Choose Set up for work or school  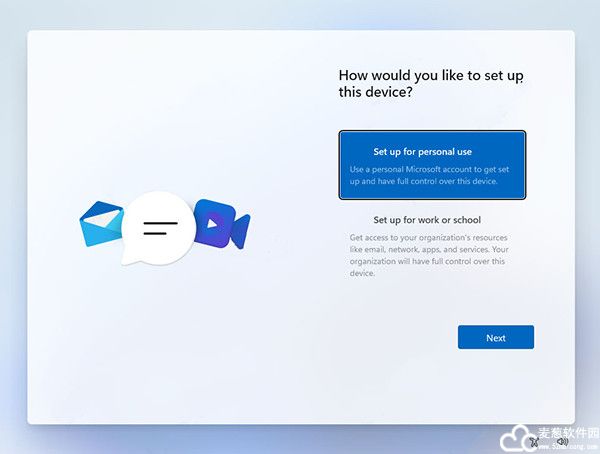click(x=432, y=244)
